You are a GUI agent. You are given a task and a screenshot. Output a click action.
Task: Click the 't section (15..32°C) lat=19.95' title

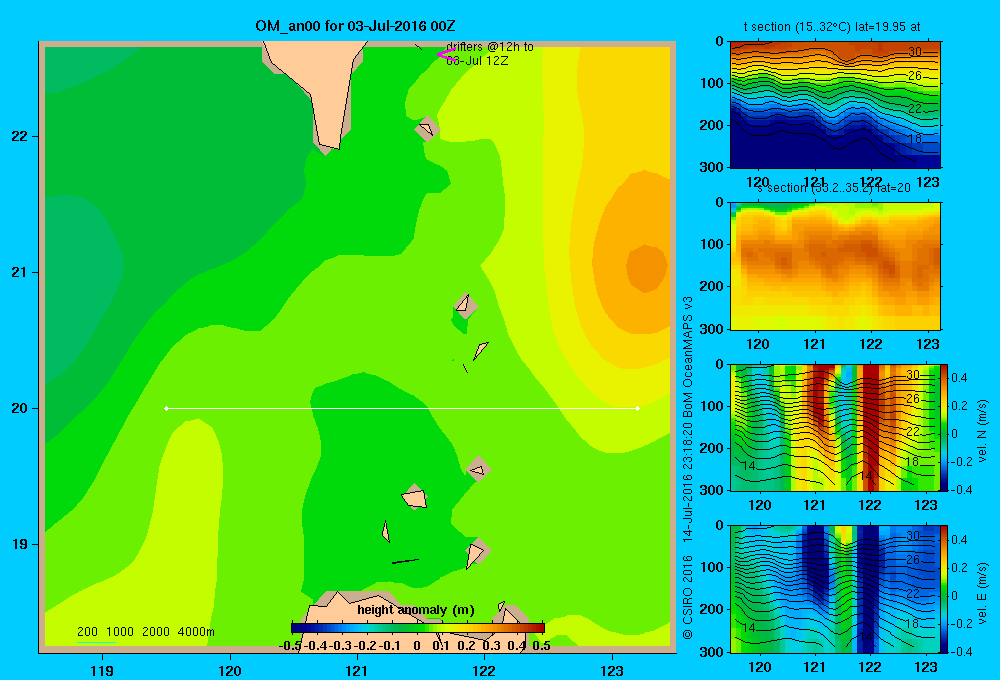(832, 27)
